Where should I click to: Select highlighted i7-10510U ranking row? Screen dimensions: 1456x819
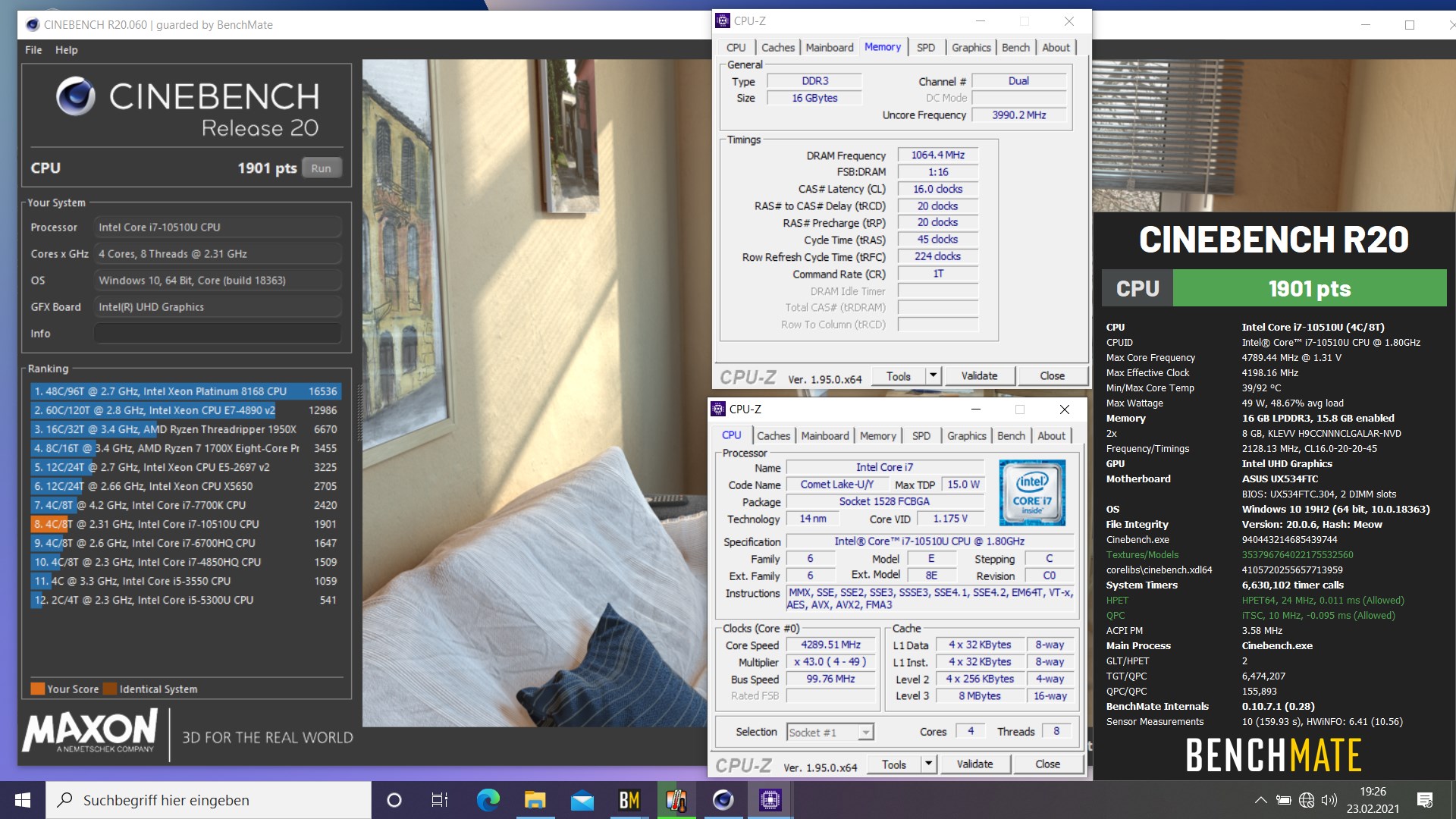pos(185,524)
